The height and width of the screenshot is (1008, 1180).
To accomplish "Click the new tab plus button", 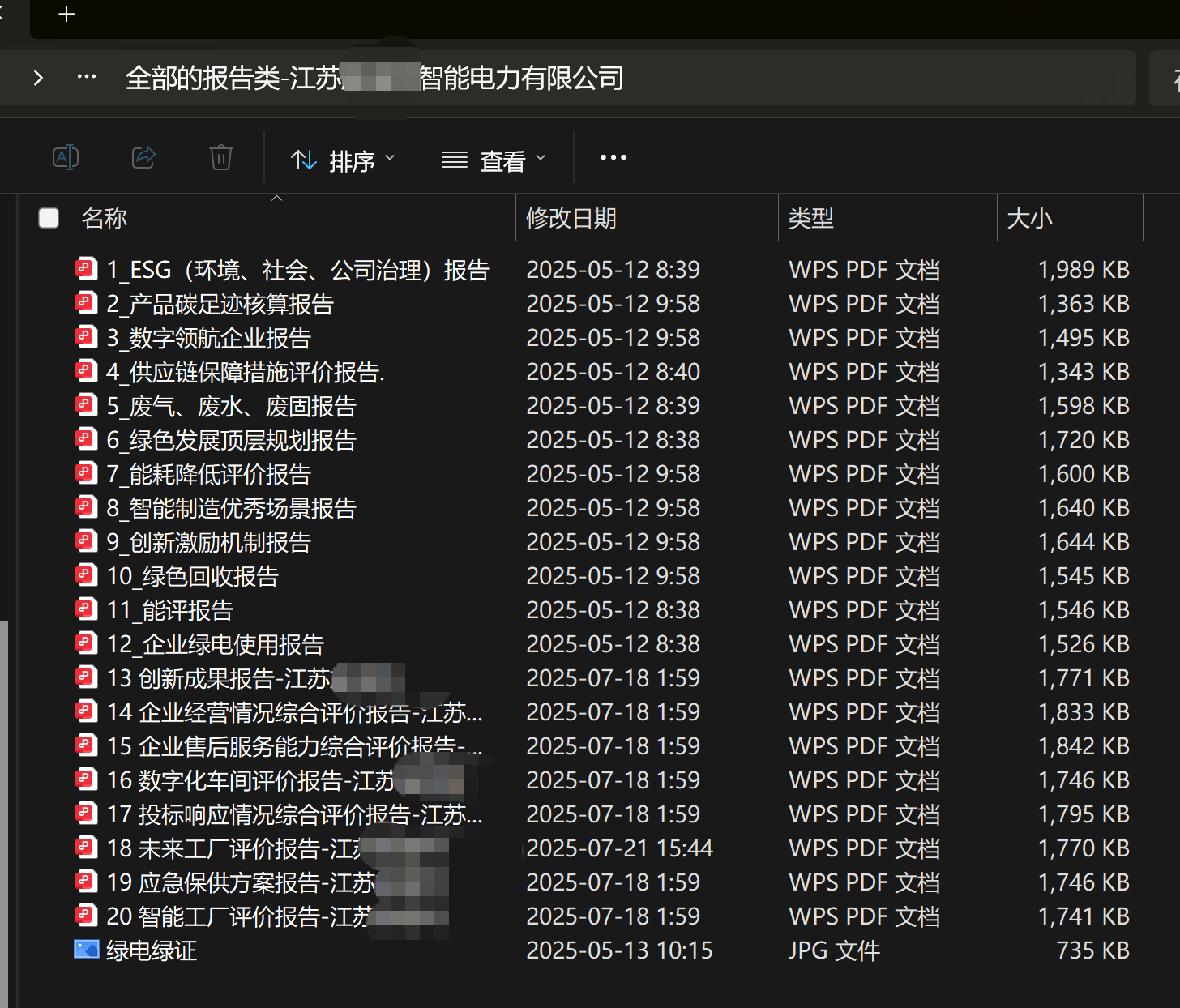I will (66, 15).
